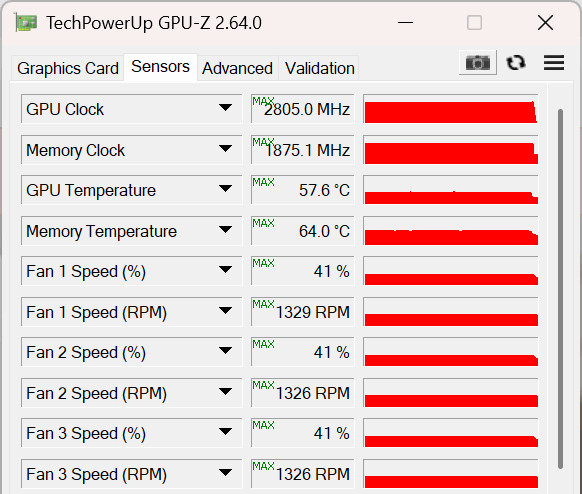
Task: Click the GPU Clock red history graph
Action: [451, 109]
